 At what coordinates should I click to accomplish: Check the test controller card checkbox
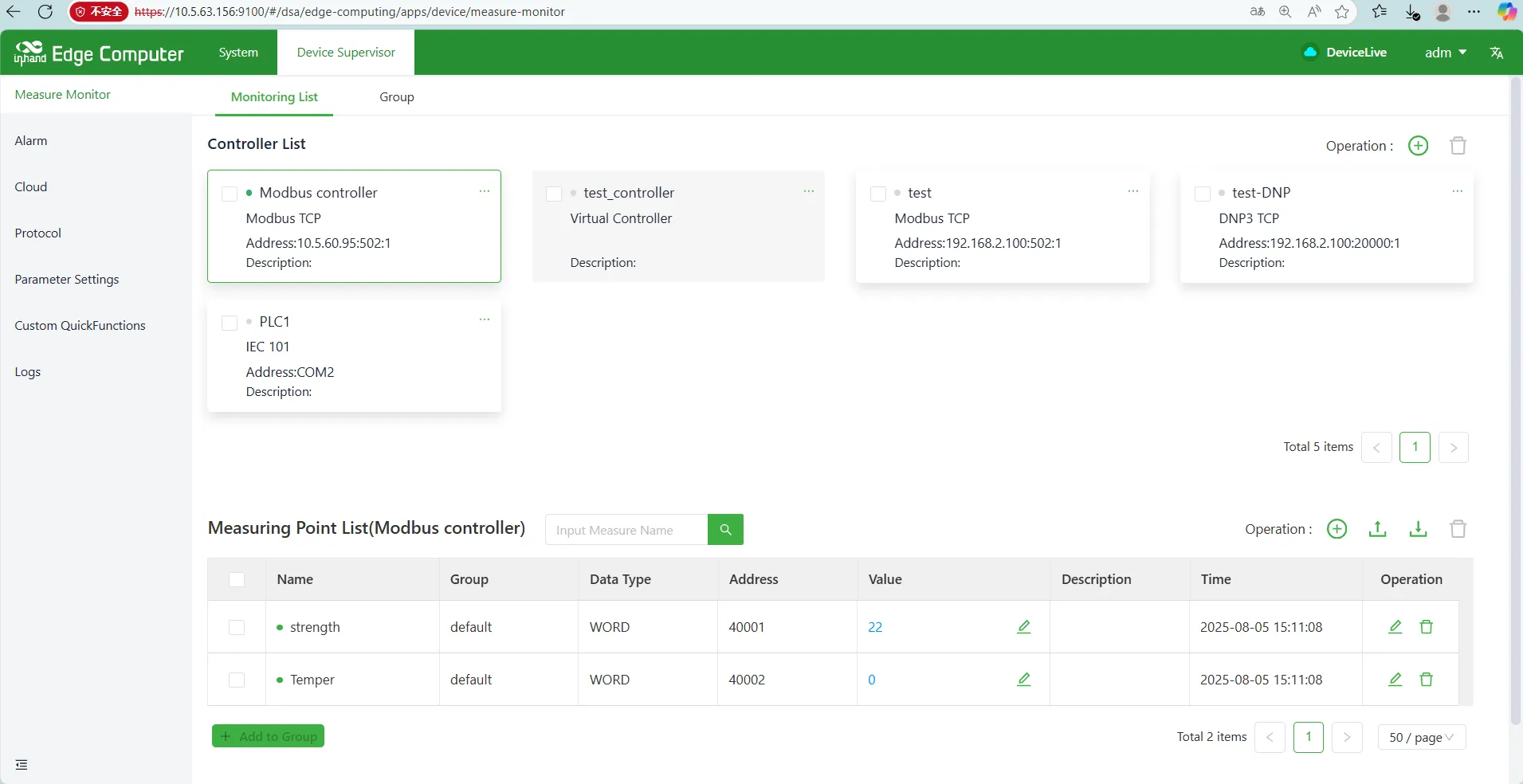[x=878, y=194]
